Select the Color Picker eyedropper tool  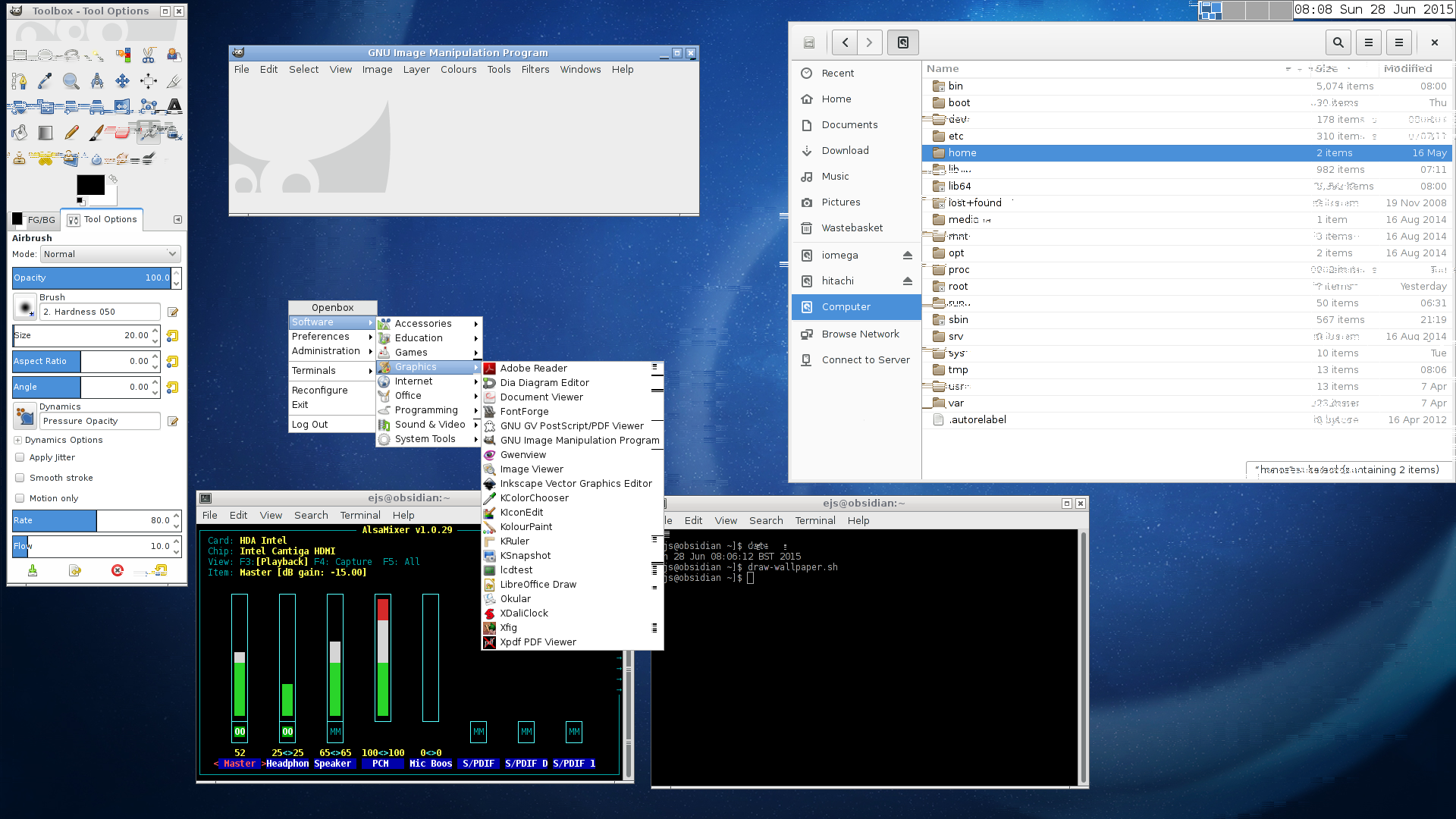click(45, 80)
